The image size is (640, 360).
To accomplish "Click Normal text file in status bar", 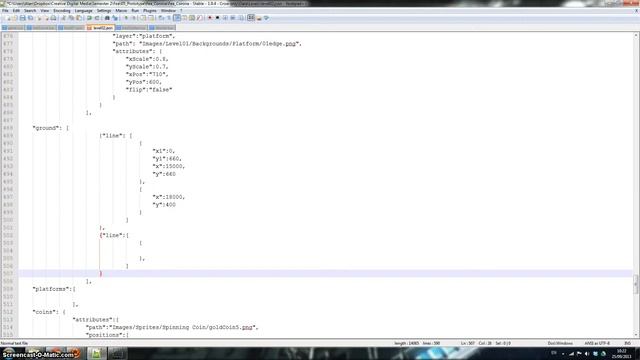I will tap(14, 343).
